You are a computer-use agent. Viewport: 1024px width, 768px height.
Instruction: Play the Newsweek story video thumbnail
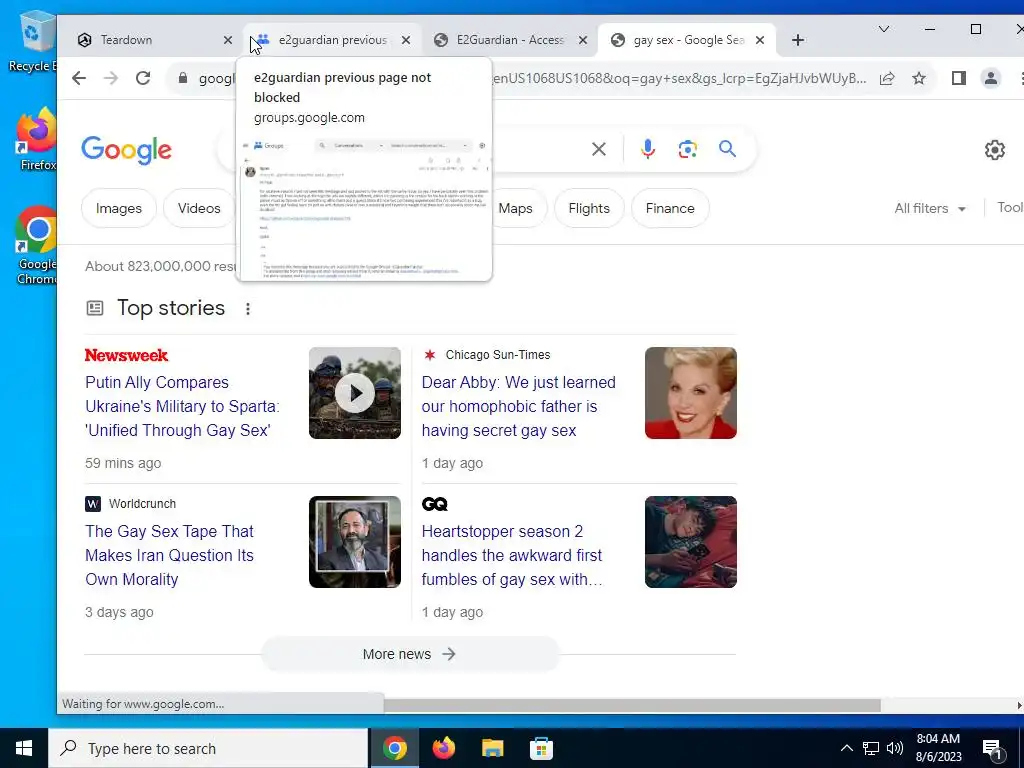(355, 393)
